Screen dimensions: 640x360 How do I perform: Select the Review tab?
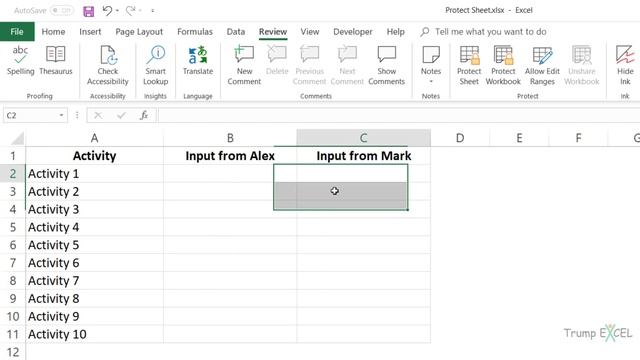tap(273, 31)
